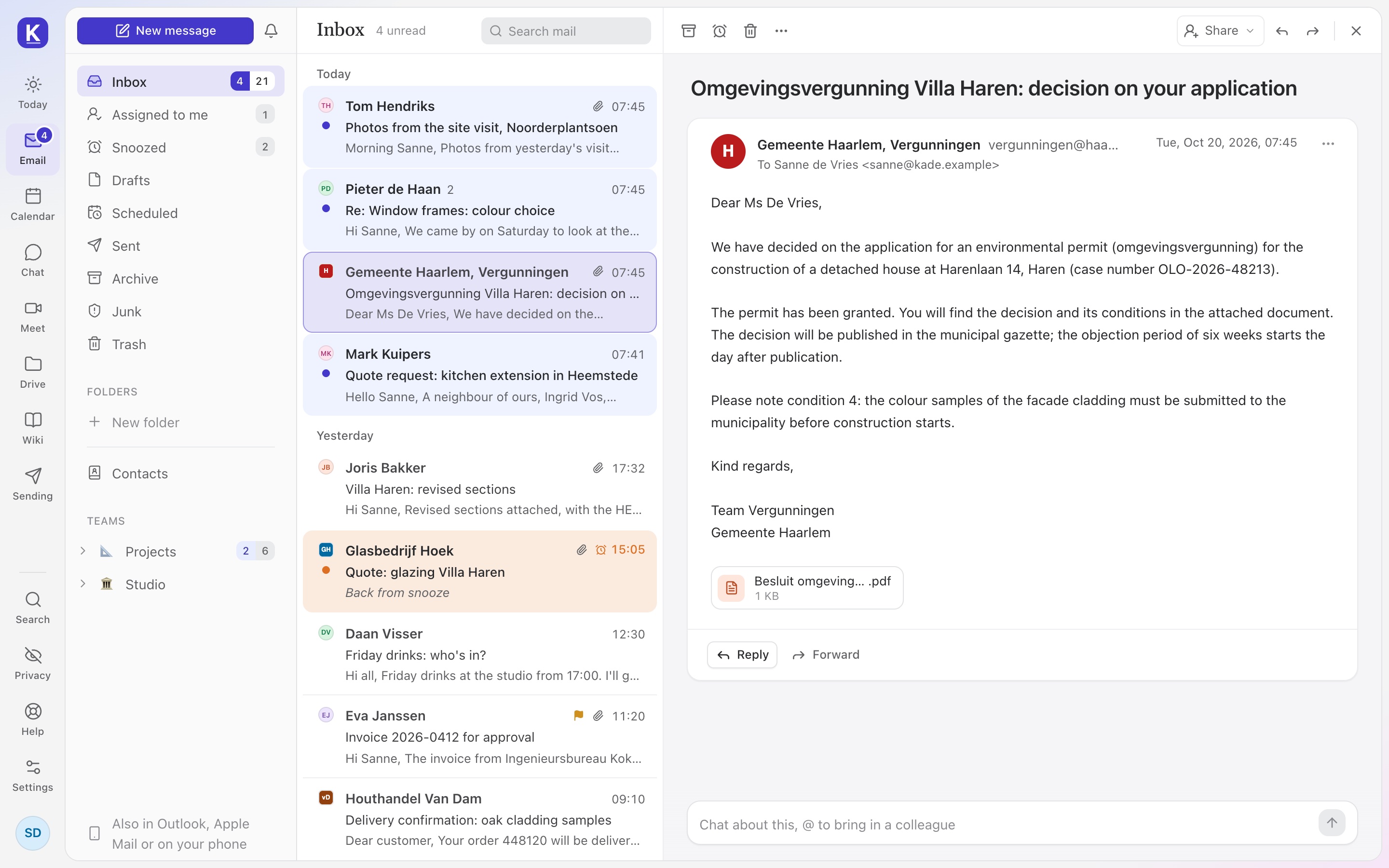Snooze the open email
This screenshot has width=1389, height=868.
click(720, 30)
